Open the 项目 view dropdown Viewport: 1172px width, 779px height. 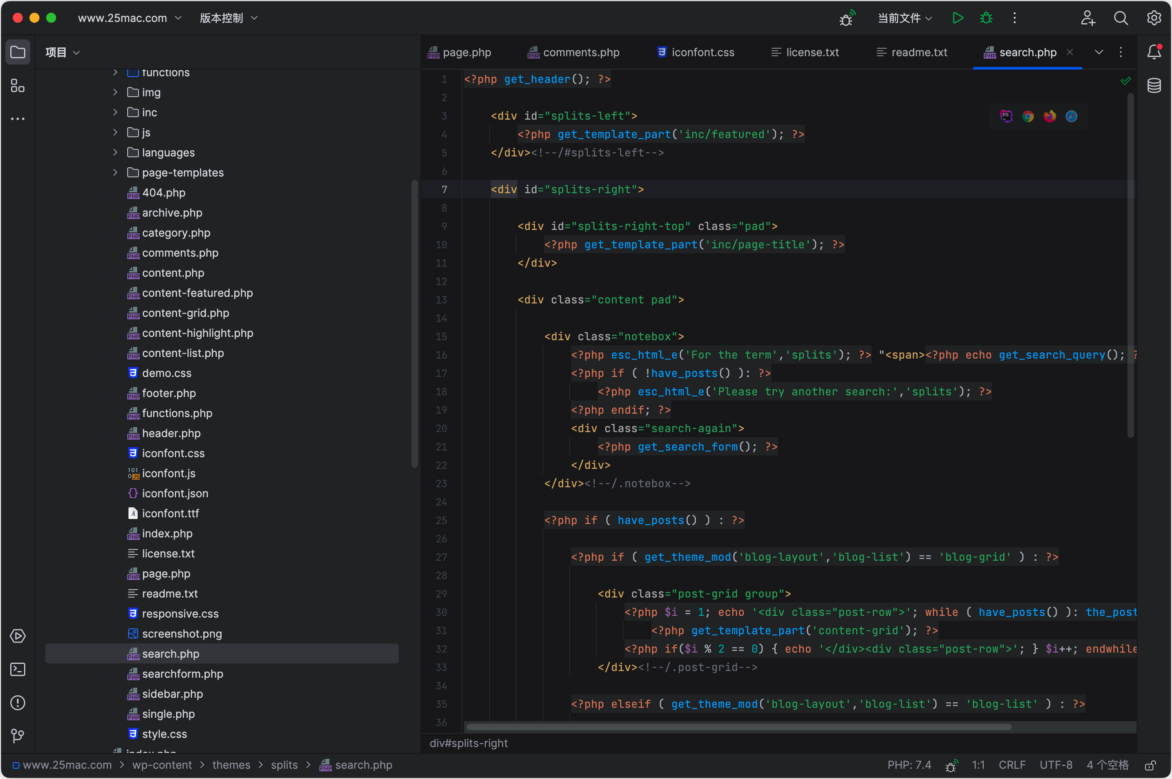(x=62, y=52)
